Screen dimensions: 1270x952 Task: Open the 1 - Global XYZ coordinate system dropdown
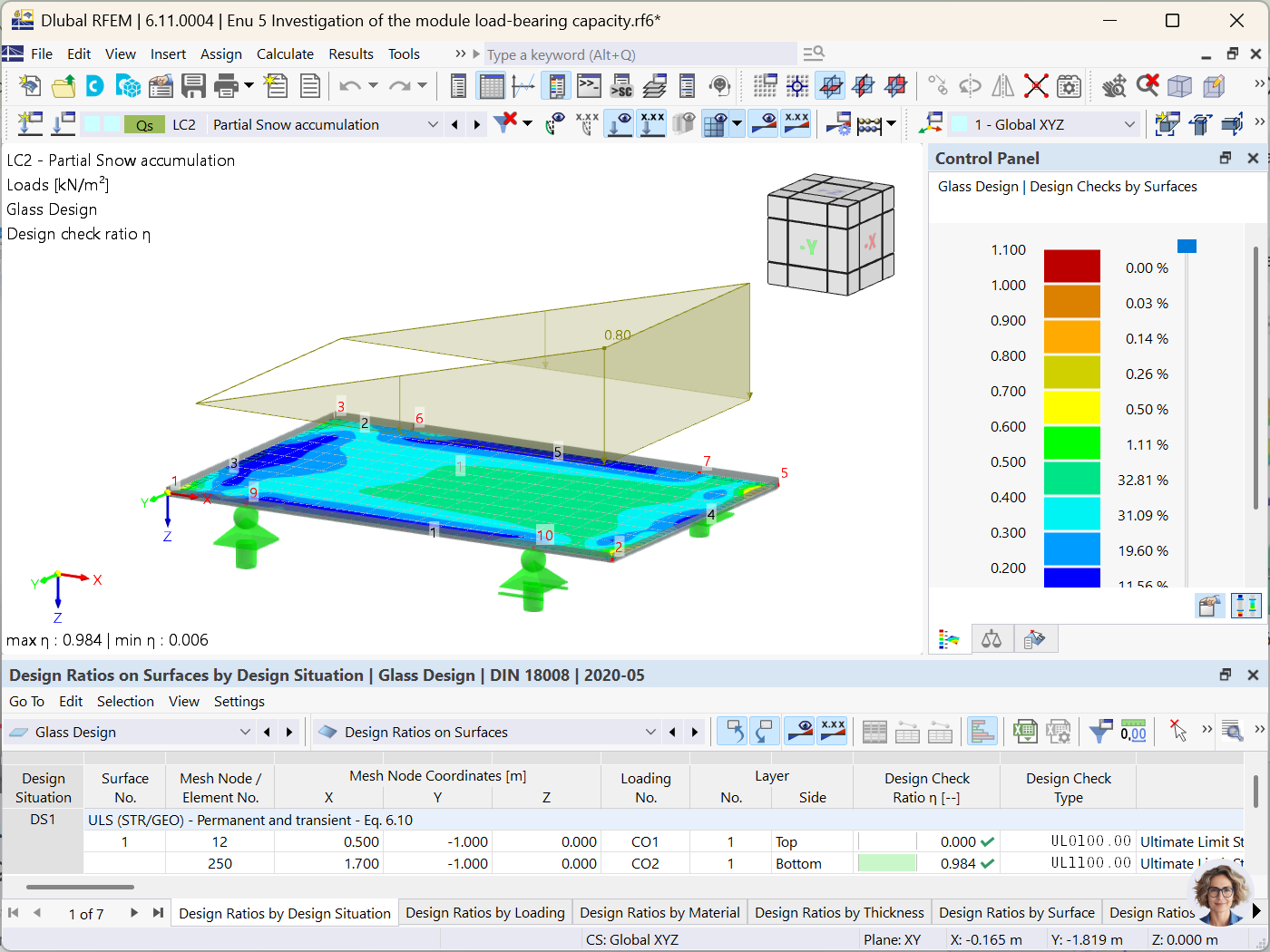tap(1129, 124)
